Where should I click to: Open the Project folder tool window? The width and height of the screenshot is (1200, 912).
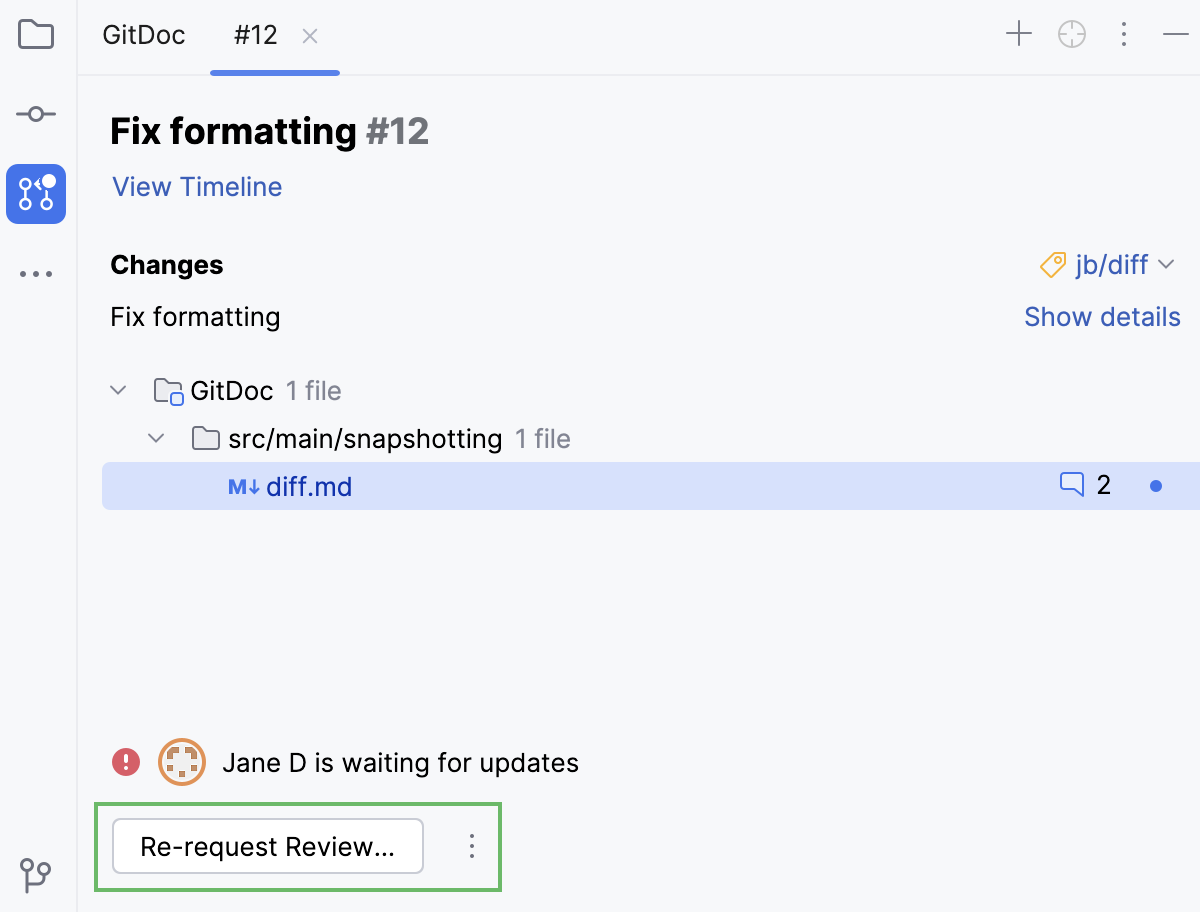tap(36, 35)
